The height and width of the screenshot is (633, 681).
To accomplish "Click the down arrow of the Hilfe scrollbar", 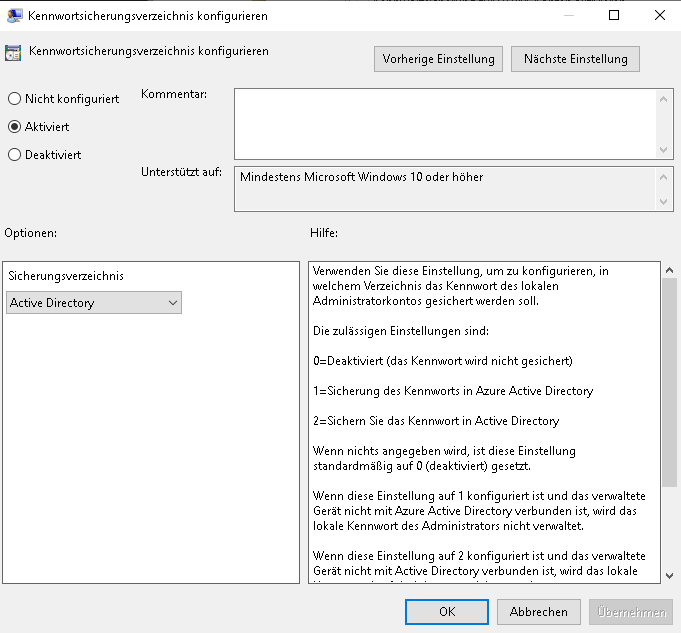I will tap(669, 575).
